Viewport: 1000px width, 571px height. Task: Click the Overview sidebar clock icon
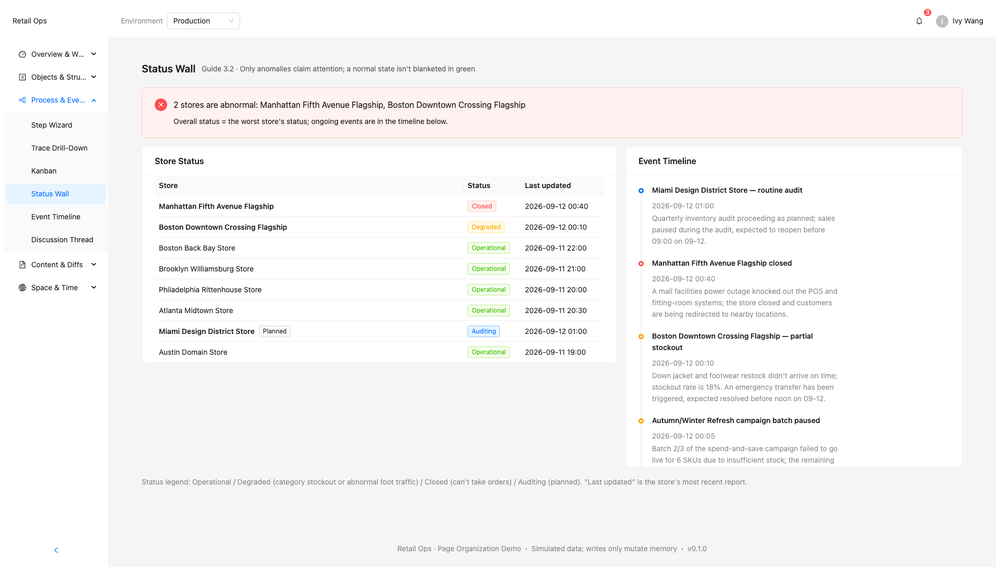tap(22, 54)
